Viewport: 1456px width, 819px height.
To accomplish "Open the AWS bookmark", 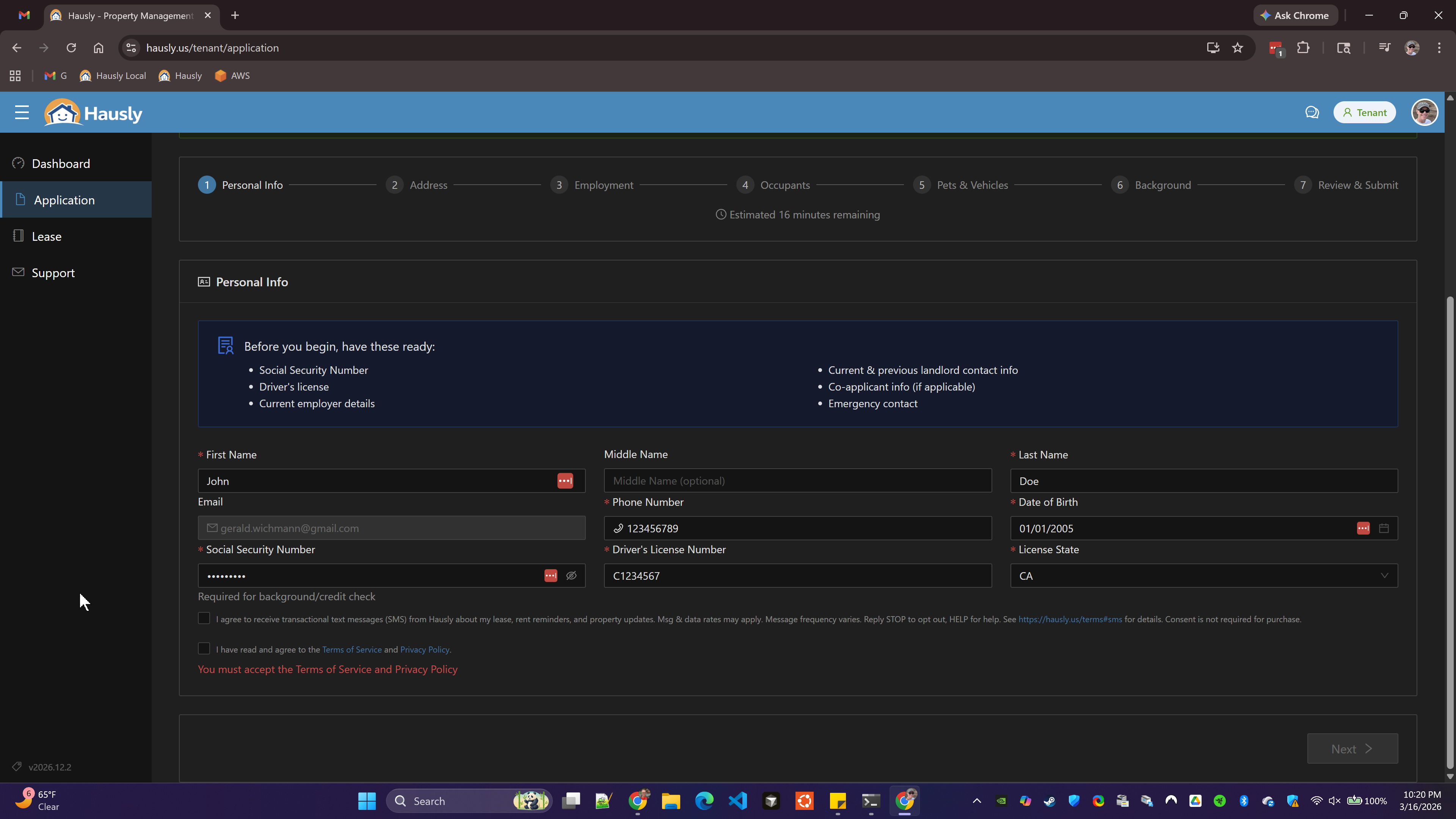I will coord(232,76).
